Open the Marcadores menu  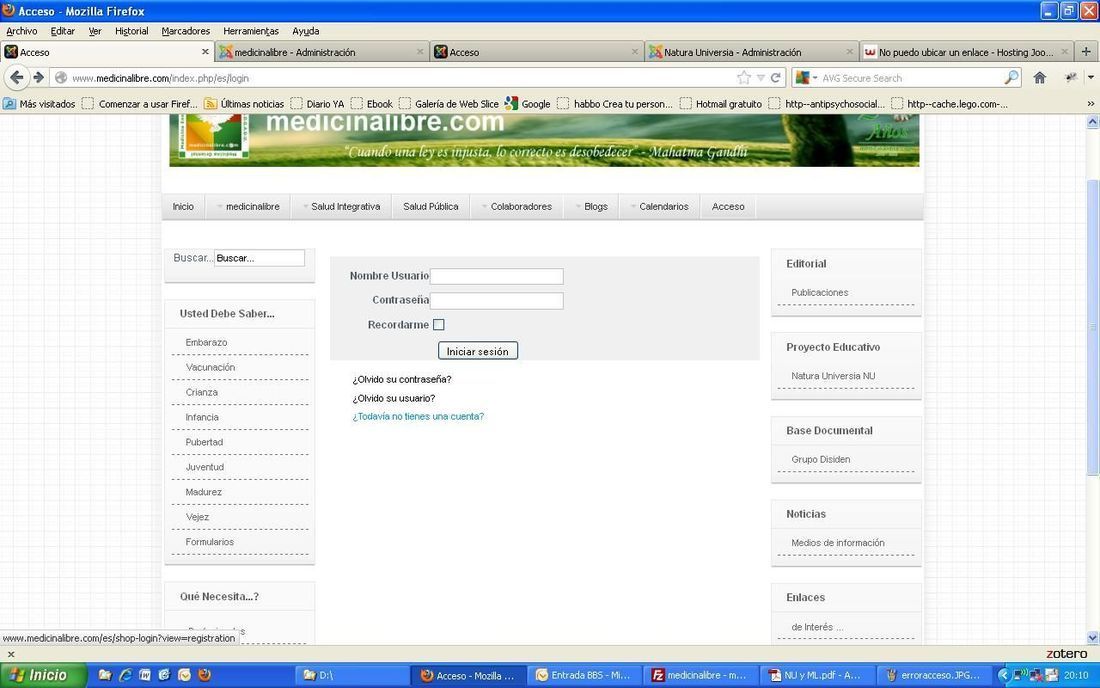(x=186, y=31)
